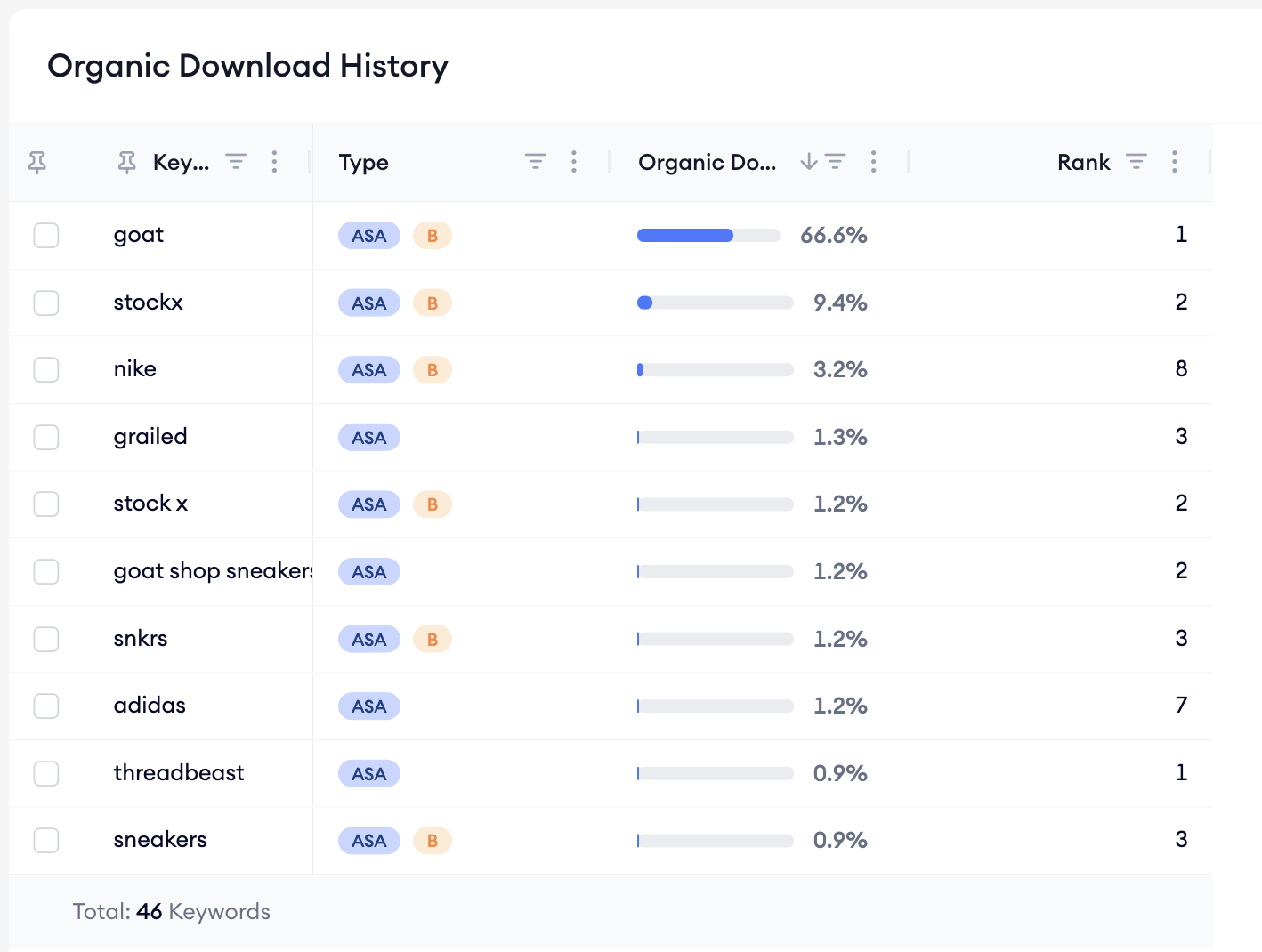Open filter for Organic Downloads column
Image resolution: width=1262 pixels, height=952 pixels.
(836, 161)
